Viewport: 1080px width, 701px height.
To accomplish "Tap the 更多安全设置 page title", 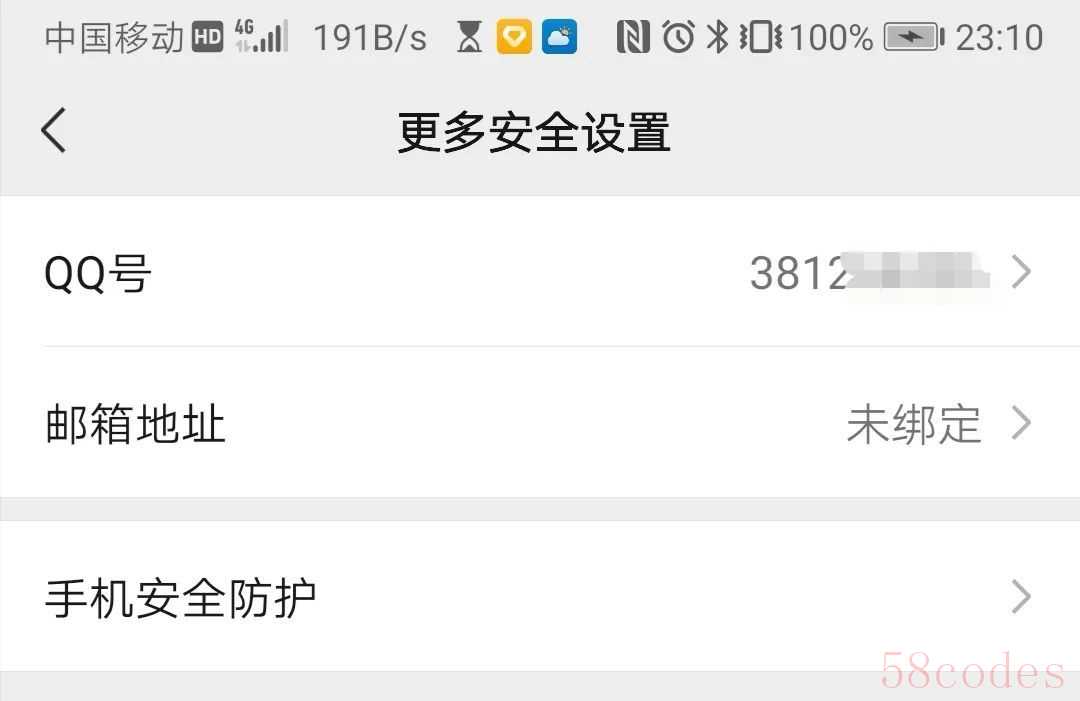I will 534,132.
